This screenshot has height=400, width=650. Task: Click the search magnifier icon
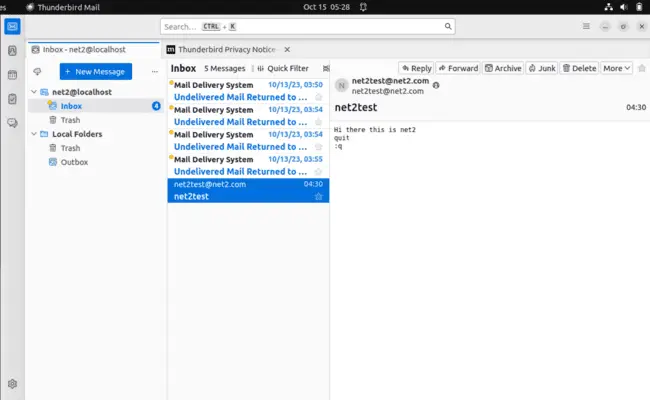pos(448,27)
